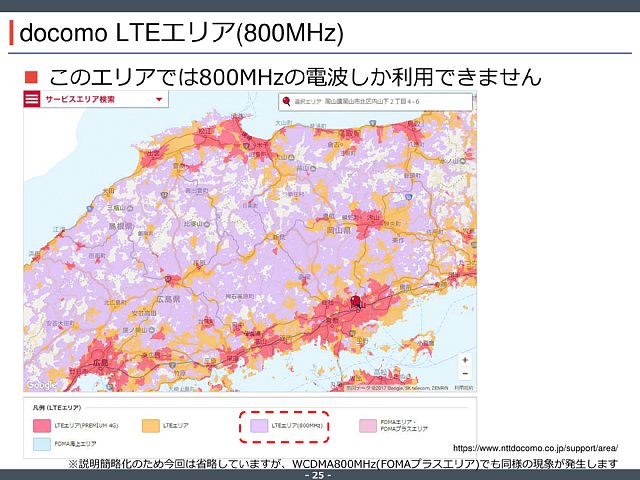This screenshot has width=640, height=480.
Task: Zoom out with the map minus button
Action: [465, 374]
